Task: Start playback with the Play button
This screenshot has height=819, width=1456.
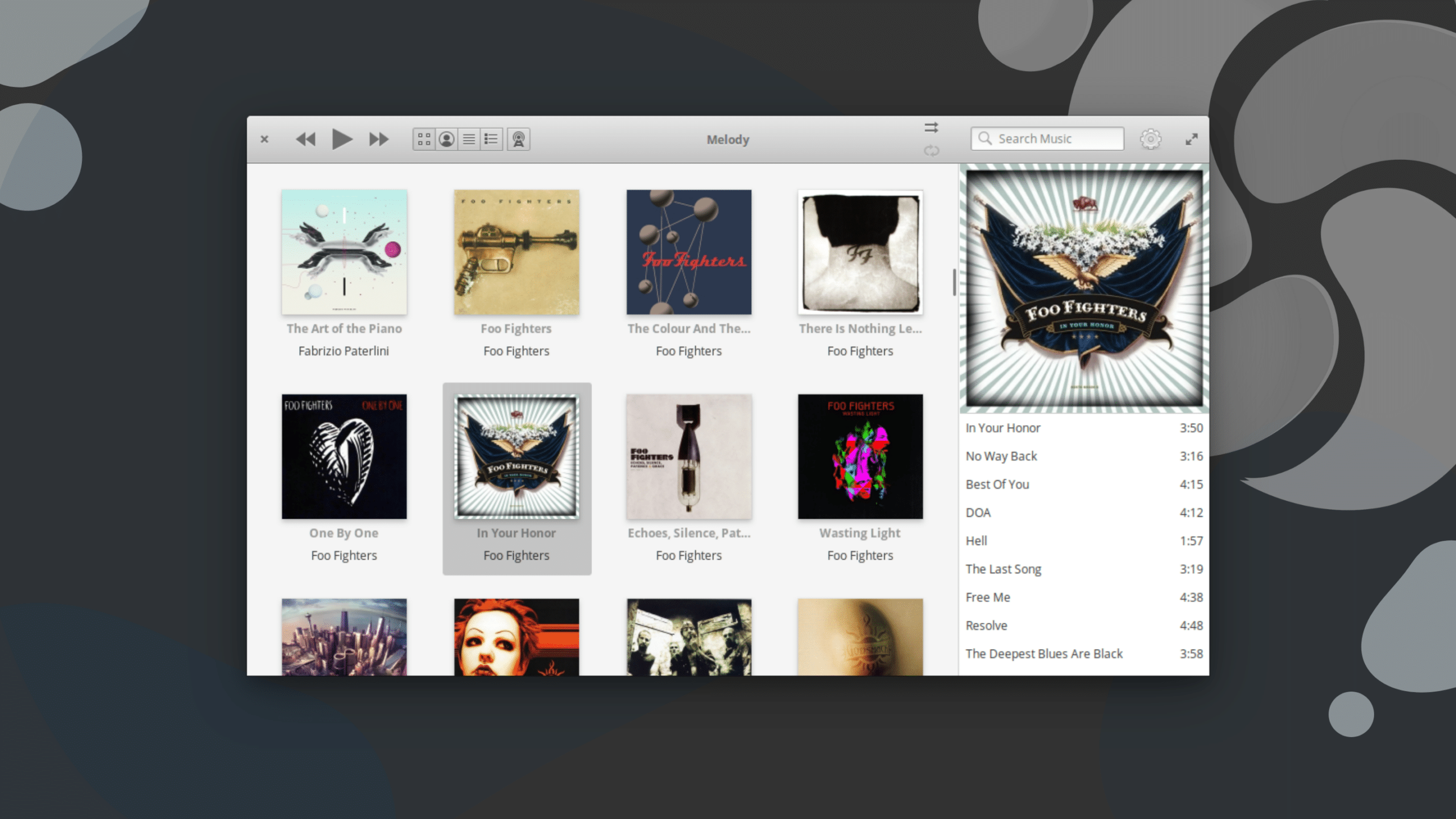Action: tap(342, 139)
